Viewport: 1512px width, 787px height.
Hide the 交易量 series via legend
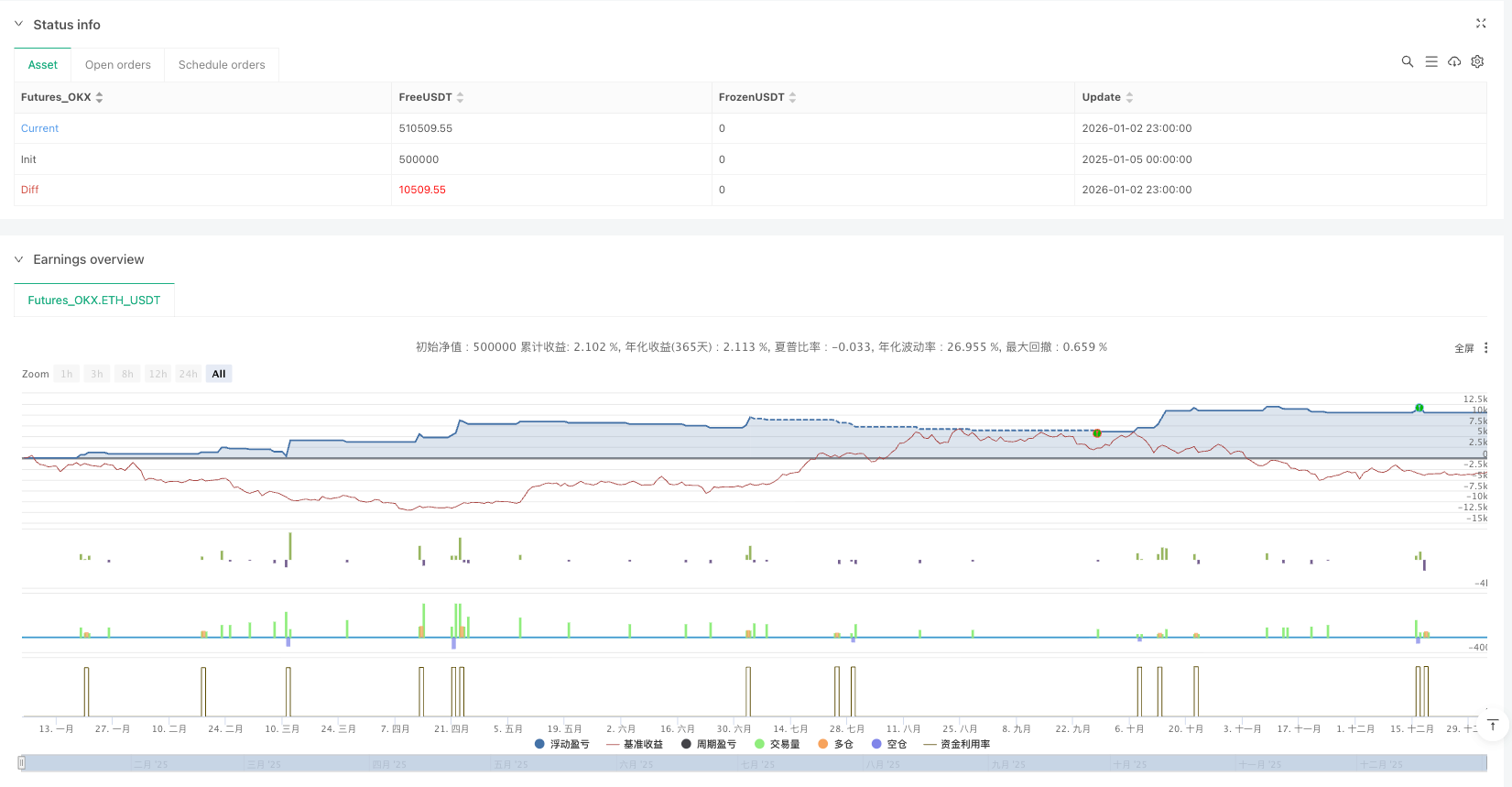pos(777,744)
